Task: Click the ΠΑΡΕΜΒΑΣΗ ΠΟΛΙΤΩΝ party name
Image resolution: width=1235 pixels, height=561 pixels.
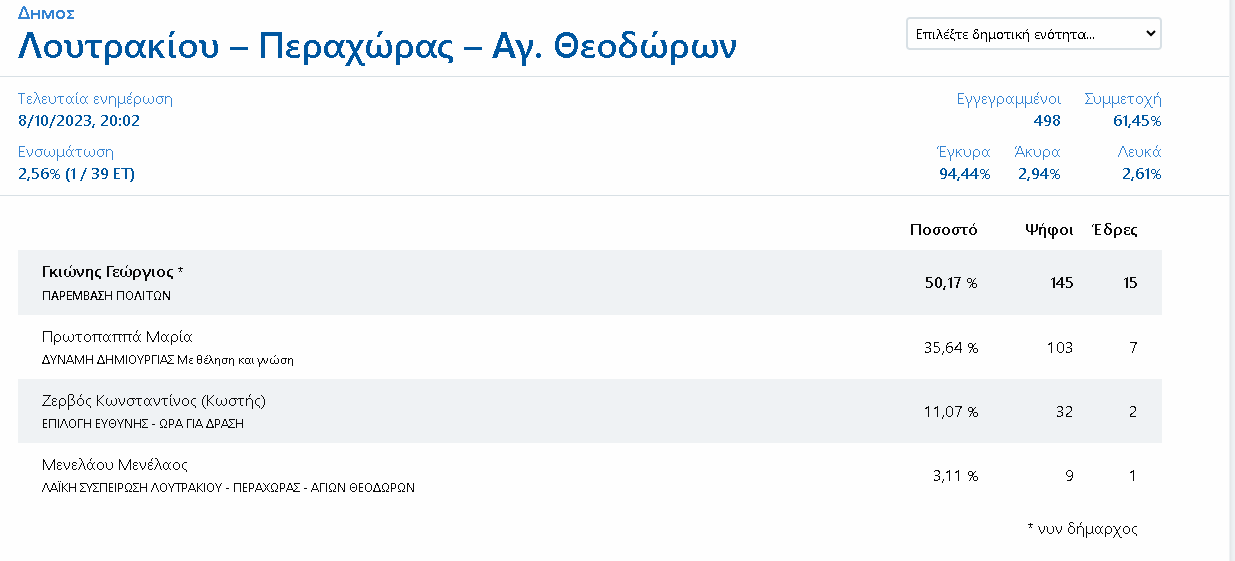Action: point(107,296)
